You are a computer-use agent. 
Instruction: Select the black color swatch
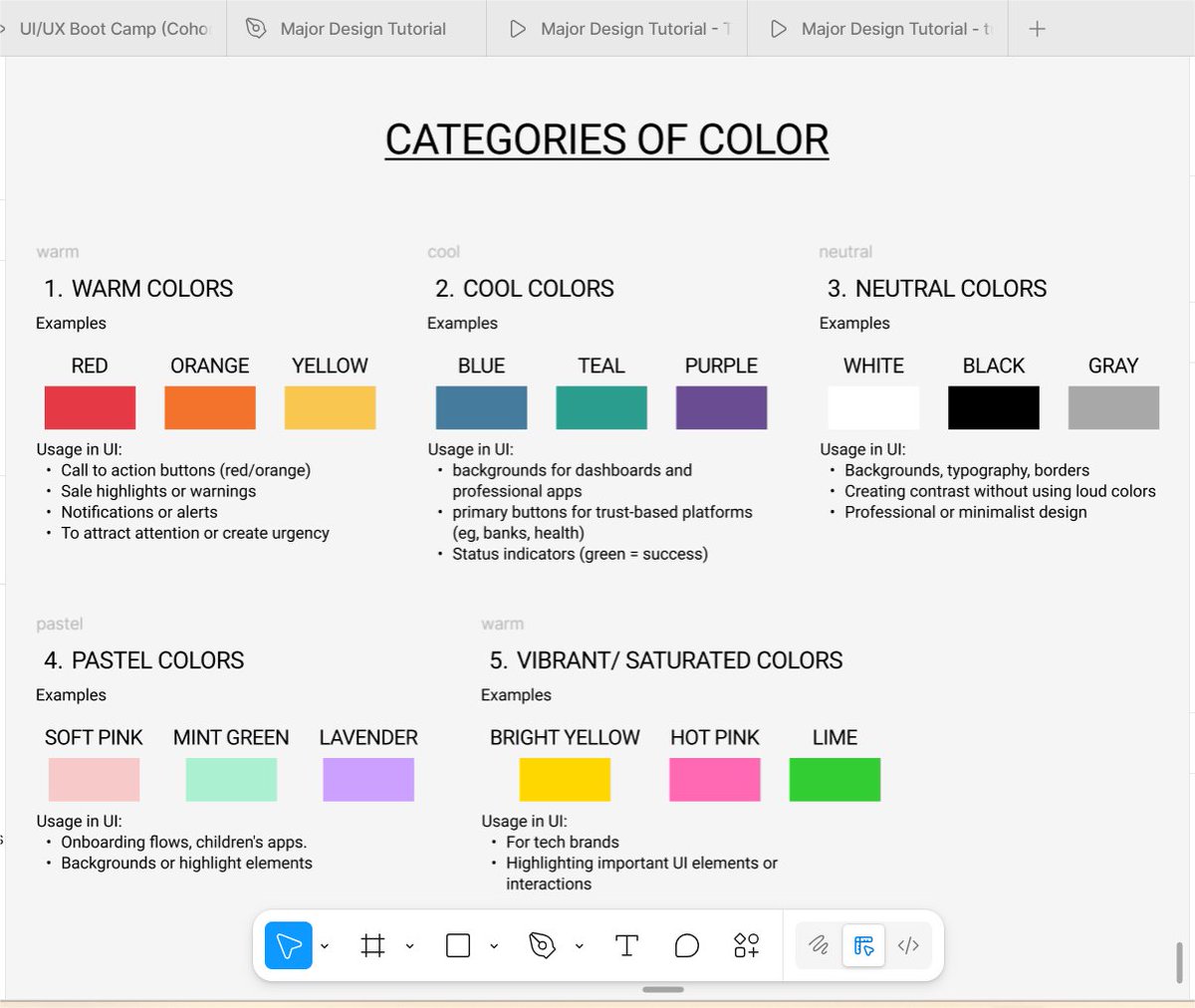click(994, 407)
